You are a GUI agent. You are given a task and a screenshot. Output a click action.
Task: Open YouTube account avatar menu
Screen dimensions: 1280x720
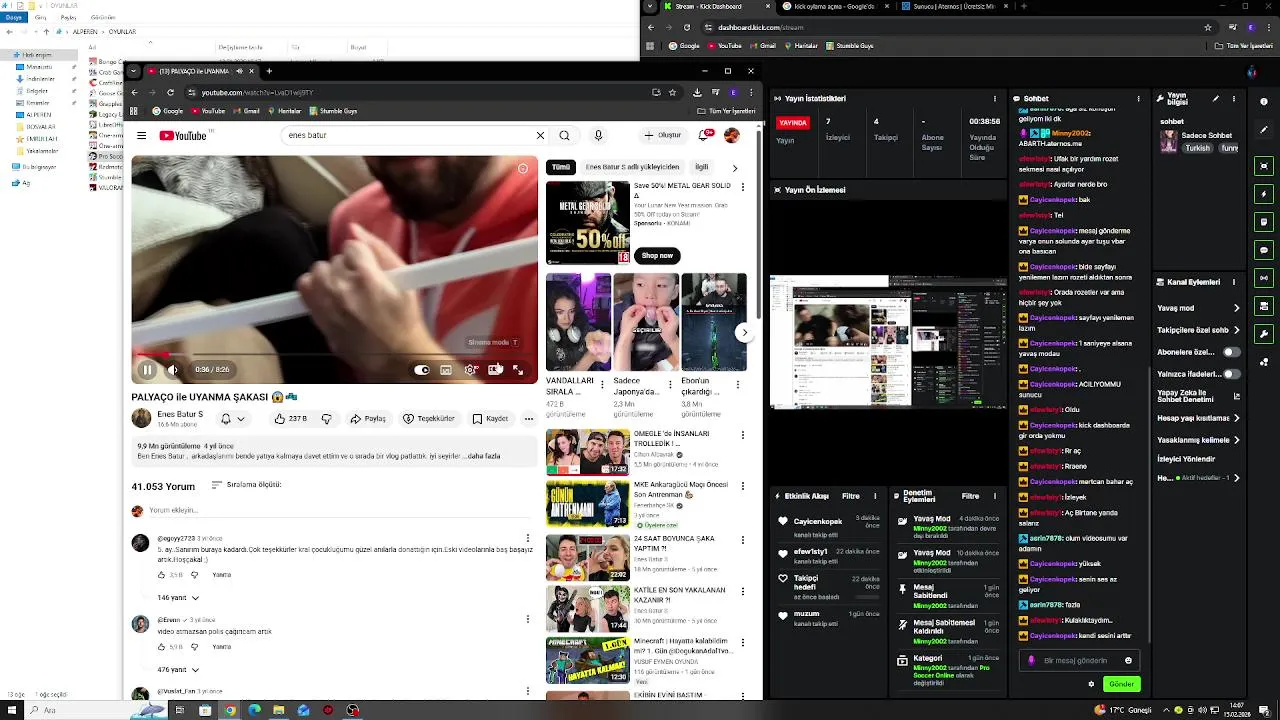pos(732,135)
